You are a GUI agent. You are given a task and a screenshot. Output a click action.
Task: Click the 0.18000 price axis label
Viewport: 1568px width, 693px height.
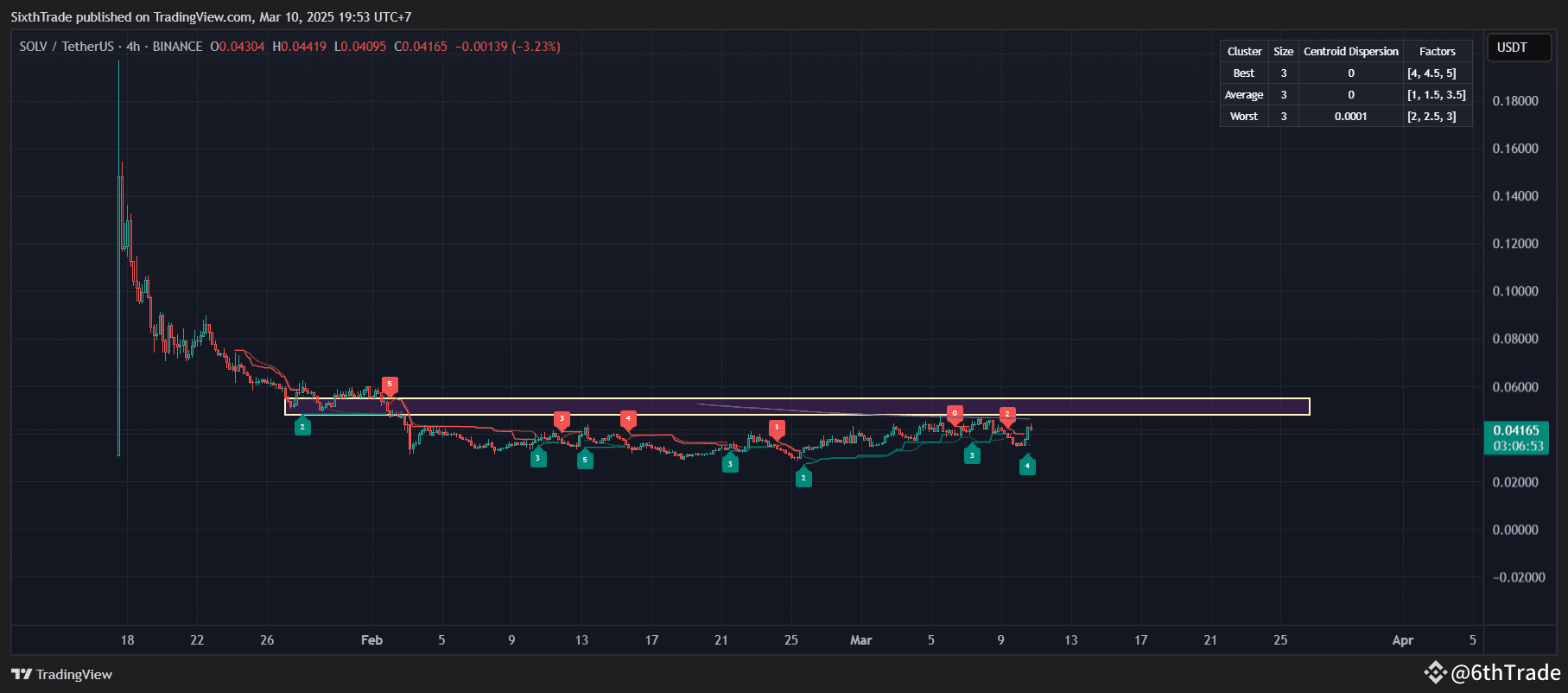tap(1515, 101)
